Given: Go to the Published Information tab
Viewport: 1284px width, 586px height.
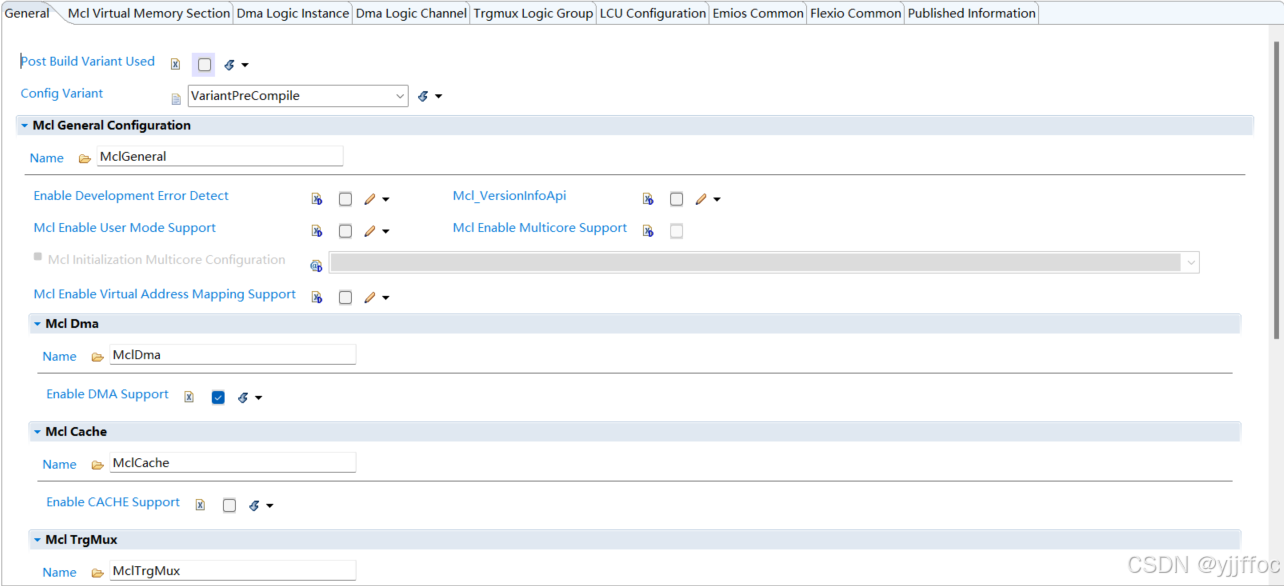Looking at the screenshot, I should pos(972,13).
